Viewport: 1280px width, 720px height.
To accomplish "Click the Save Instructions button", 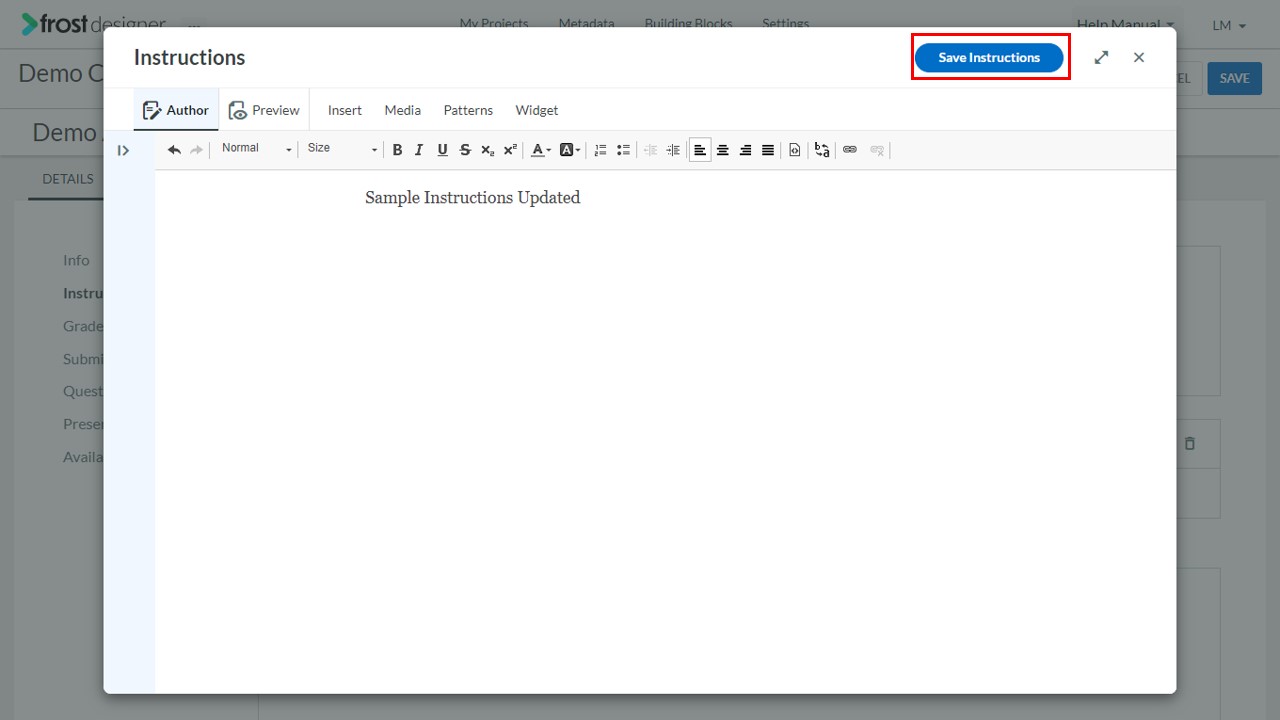I will (x=989, y=57).
